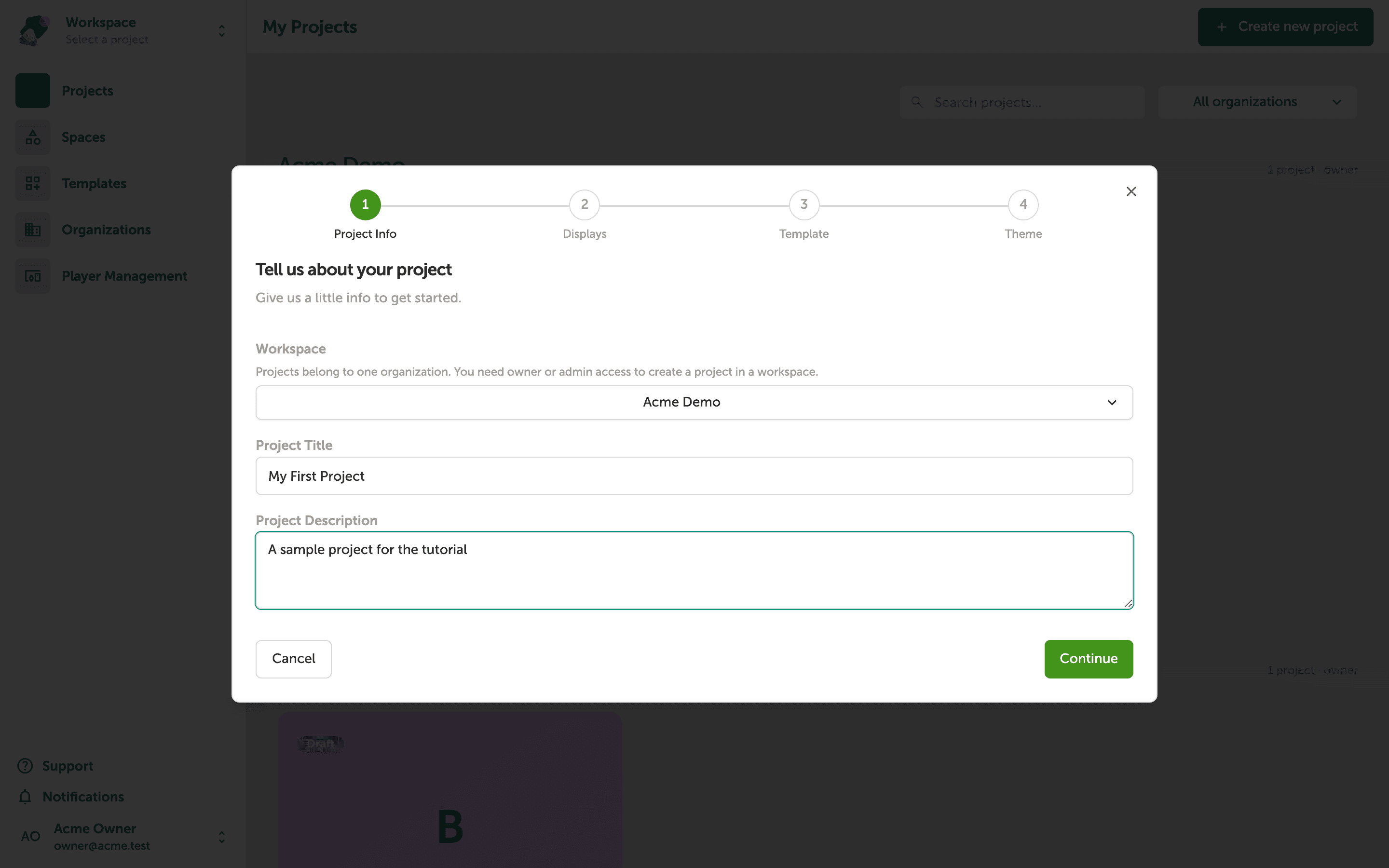Click the My Projects page heading
Screen dimensions: 1389x868
point(309,27)
